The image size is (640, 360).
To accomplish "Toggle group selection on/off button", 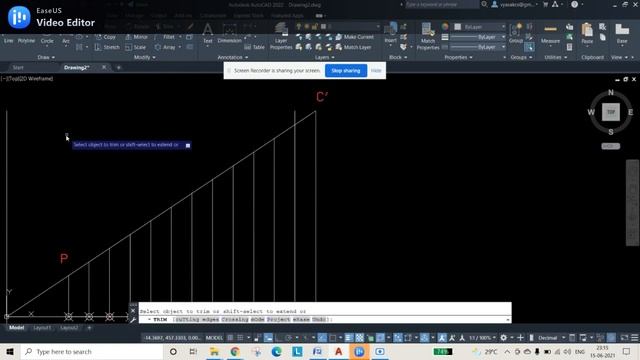I will tap(529, 47).
